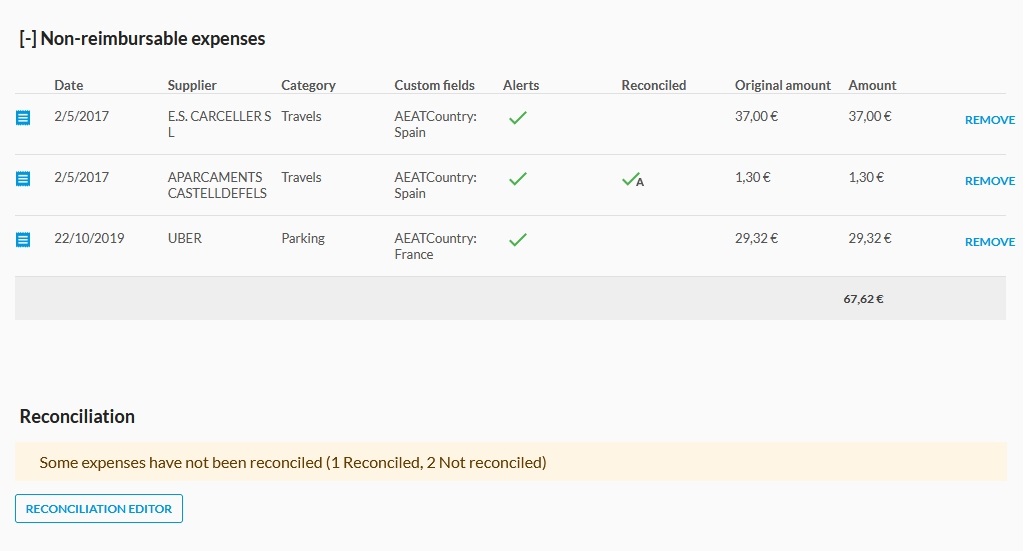Click the Date column header

tap(68, 85)
